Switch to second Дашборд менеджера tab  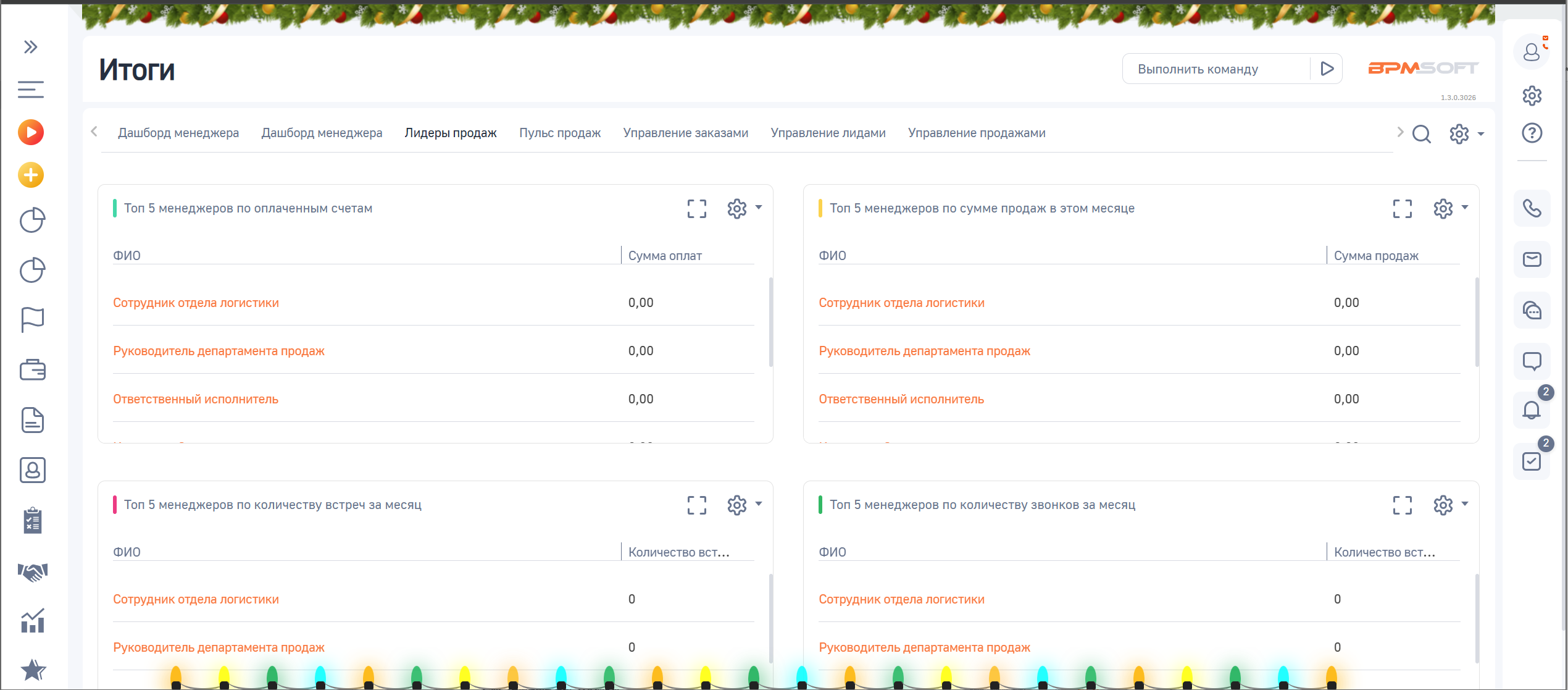pos(322,133)
